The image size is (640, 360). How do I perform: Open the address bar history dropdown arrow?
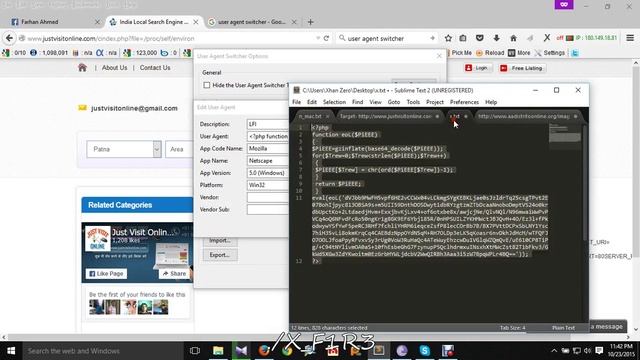(x=318, y=38)
